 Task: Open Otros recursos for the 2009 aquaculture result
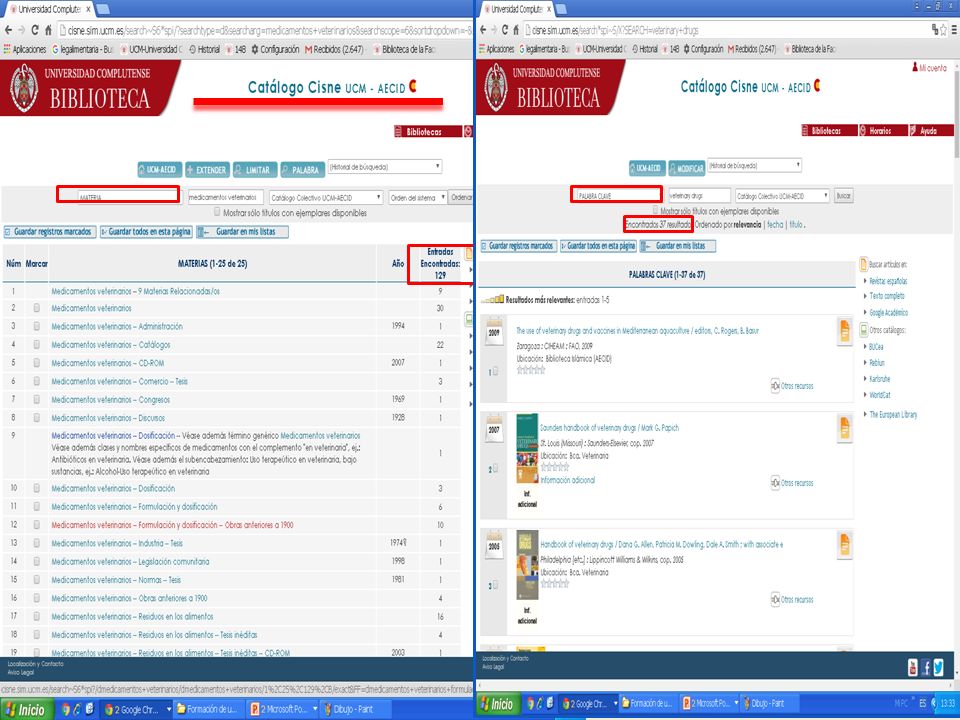[792, 386]
